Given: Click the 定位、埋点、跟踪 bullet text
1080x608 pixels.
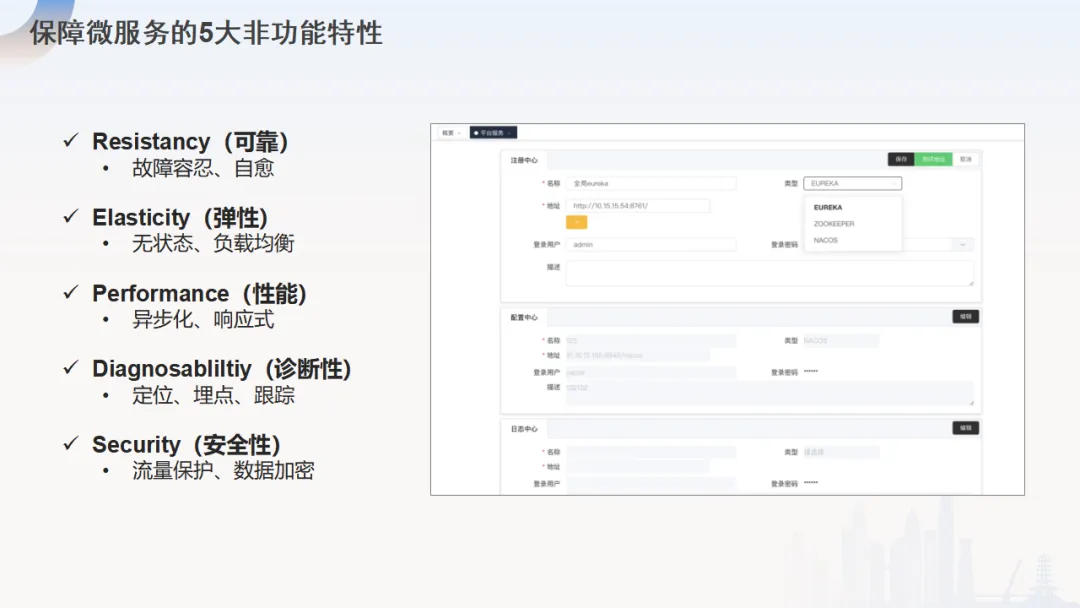Looking at the screenshot, I should tap(214, 395).
